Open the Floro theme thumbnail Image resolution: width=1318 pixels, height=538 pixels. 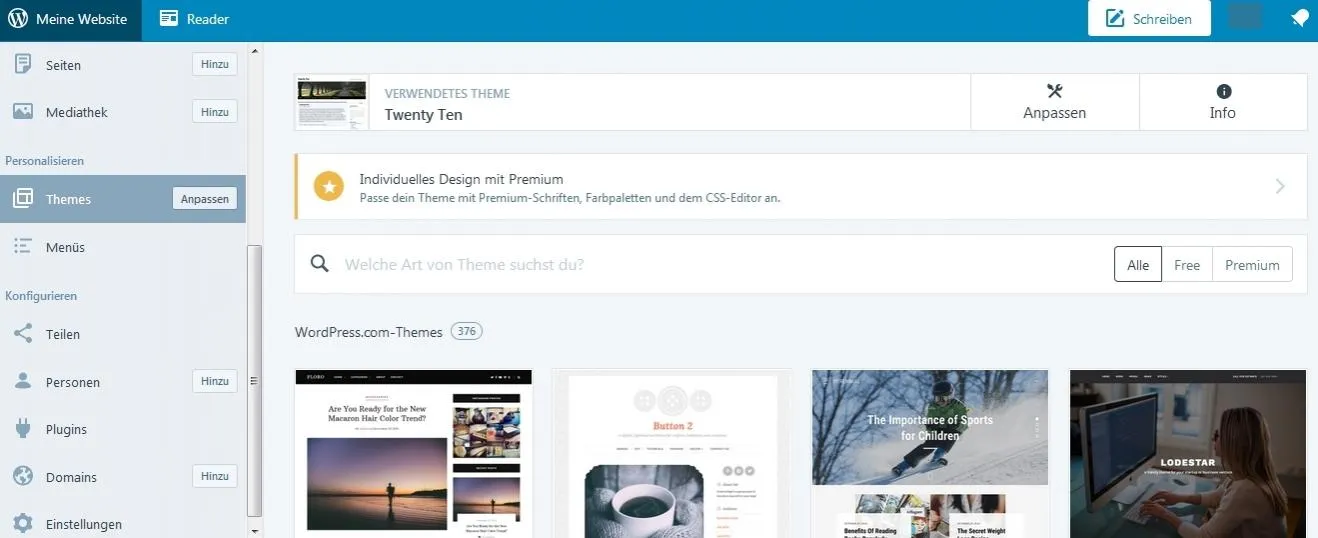(x=414, y=454)
